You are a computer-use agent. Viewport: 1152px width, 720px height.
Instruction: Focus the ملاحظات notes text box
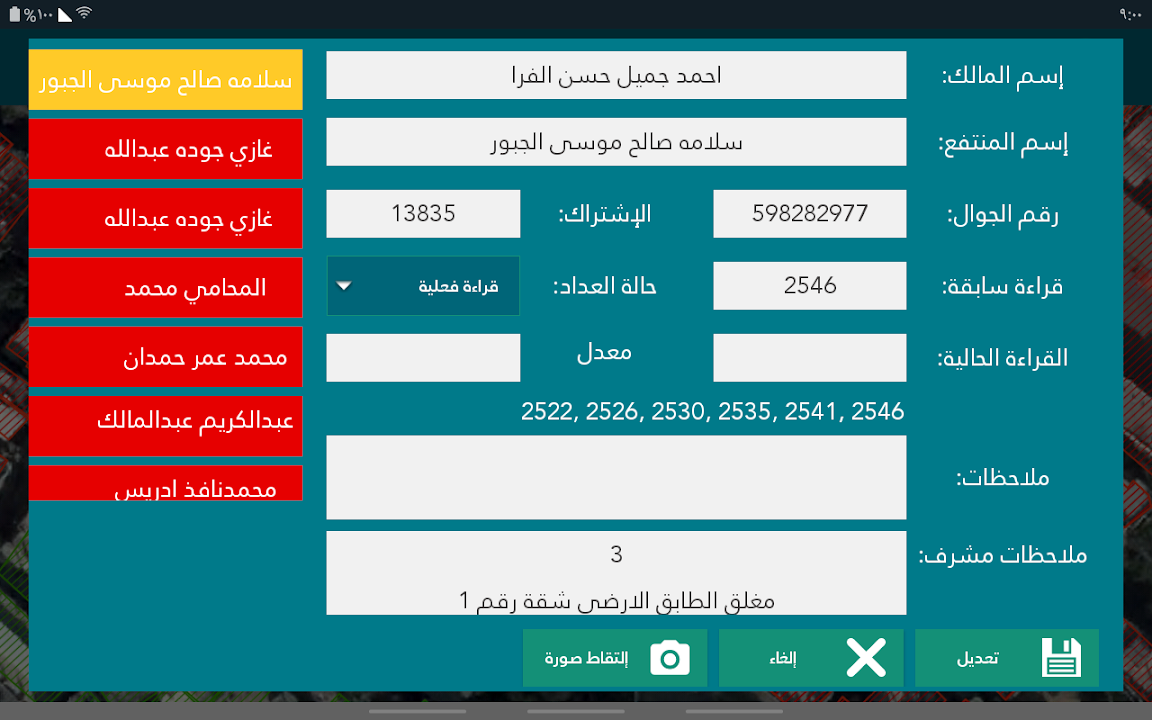pyautogui.click(x=616, y=477)
